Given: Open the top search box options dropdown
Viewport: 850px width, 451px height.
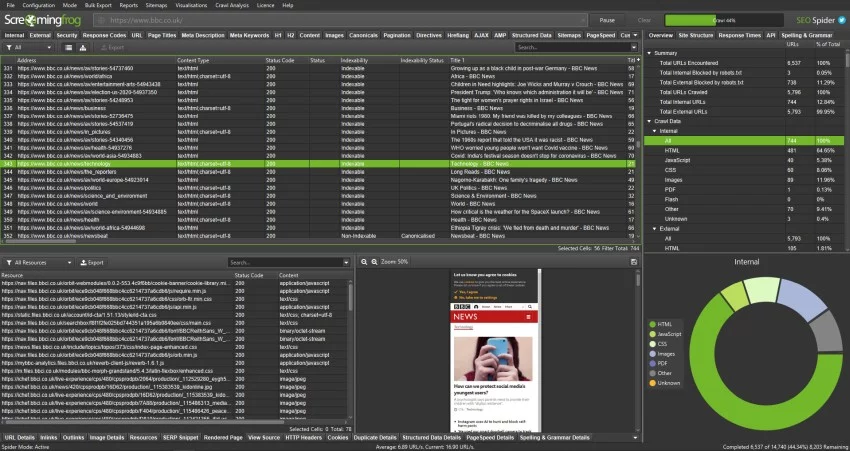Looking at the screenshot, I should tap(634, 48).
